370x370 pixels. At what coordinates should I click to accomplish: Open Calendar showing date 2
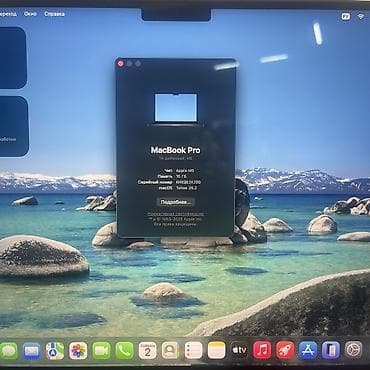click(x=148, y=351)
